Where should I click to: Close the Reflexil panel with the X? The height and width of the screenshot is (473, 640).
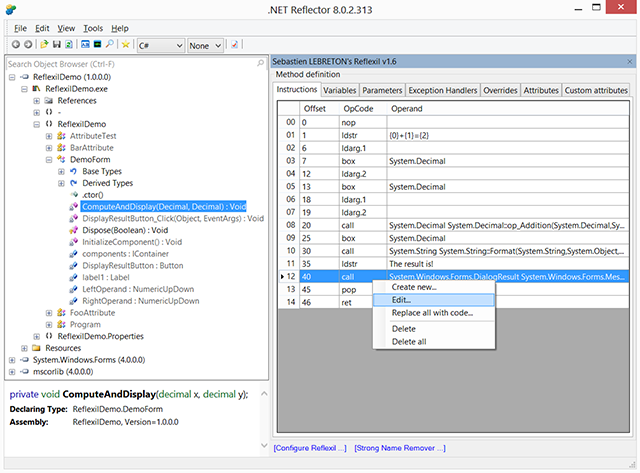coord(629,62)
